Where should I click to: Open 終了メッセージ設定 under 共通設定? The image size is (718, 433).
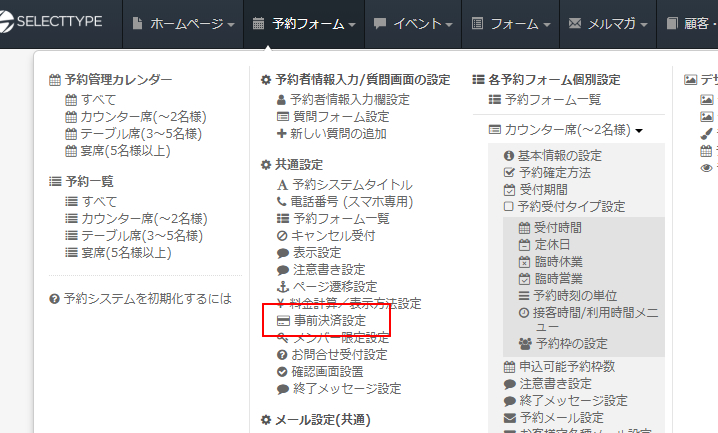point(339,389)
